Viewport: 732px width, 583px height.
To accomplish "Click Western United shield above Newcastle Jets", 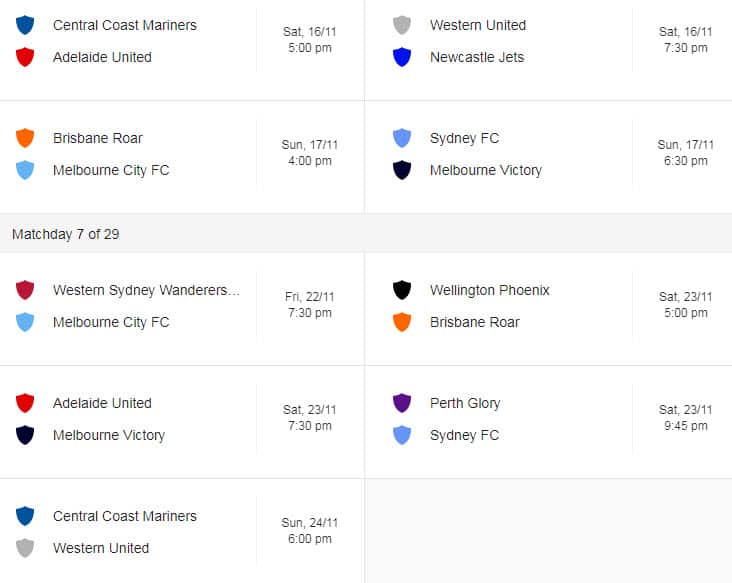I will [402, 25].
